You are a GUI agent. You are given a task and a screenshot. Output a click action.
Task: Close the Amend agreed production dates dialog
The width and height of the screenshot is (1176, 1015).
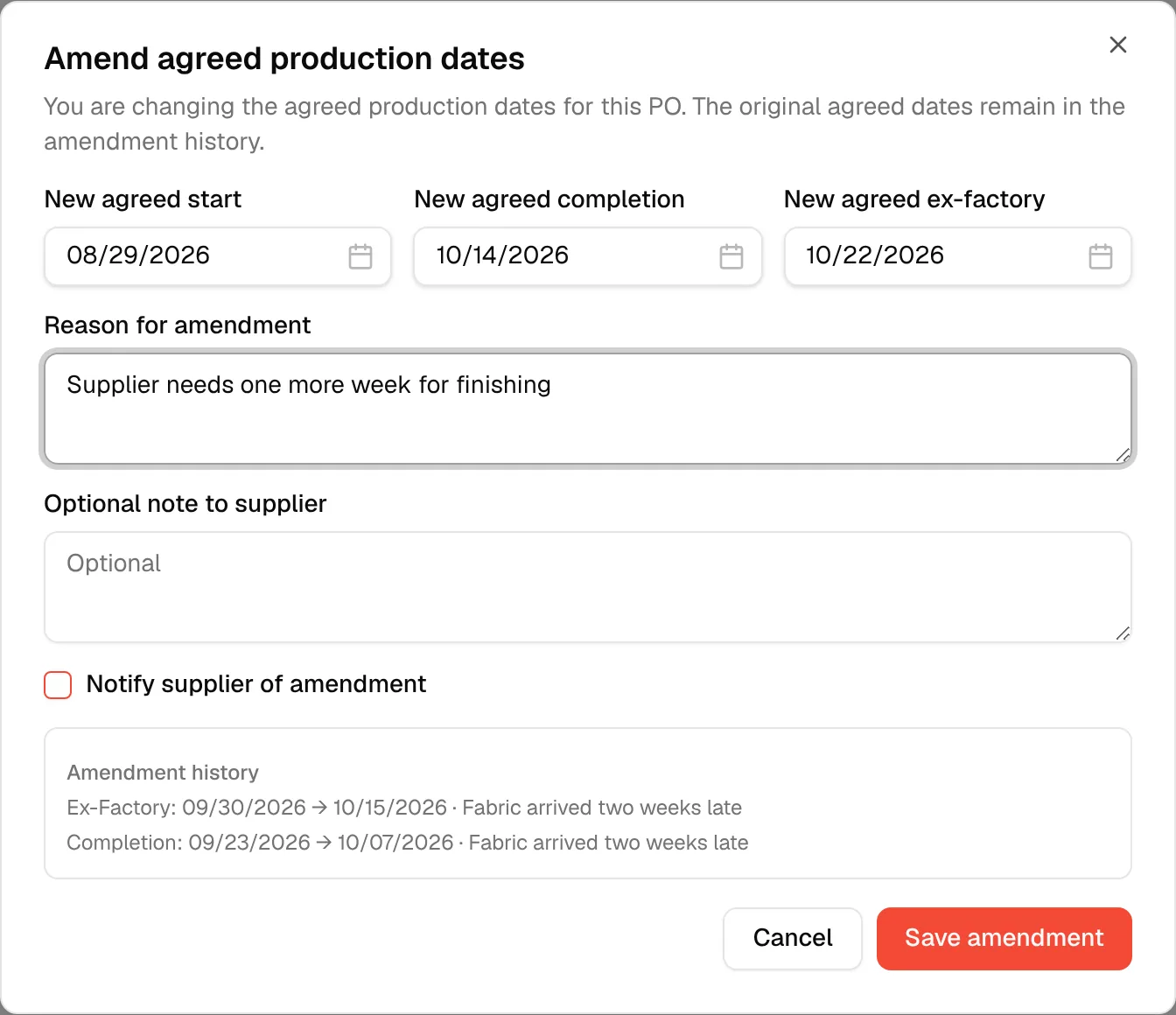click(x=1118, y=45)
